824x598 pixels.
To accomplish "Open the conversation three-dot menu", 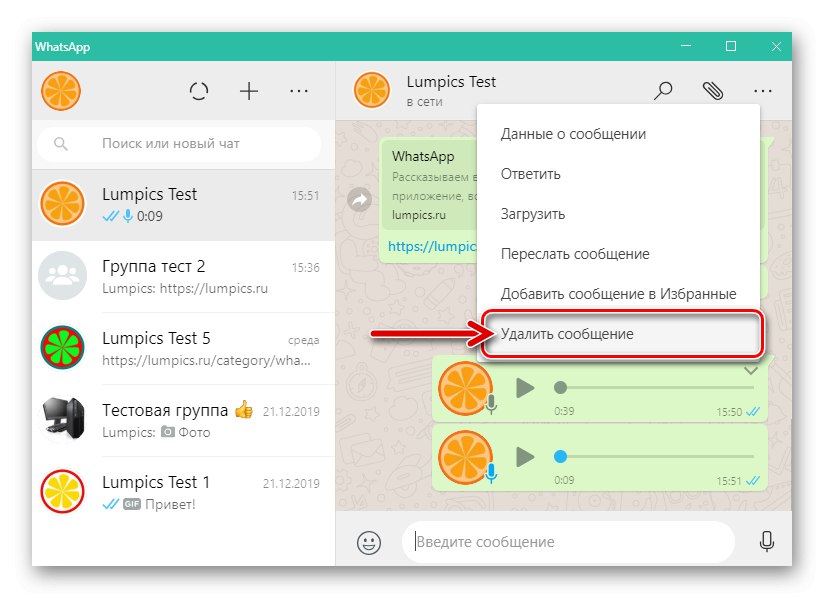I will (763, 90).
